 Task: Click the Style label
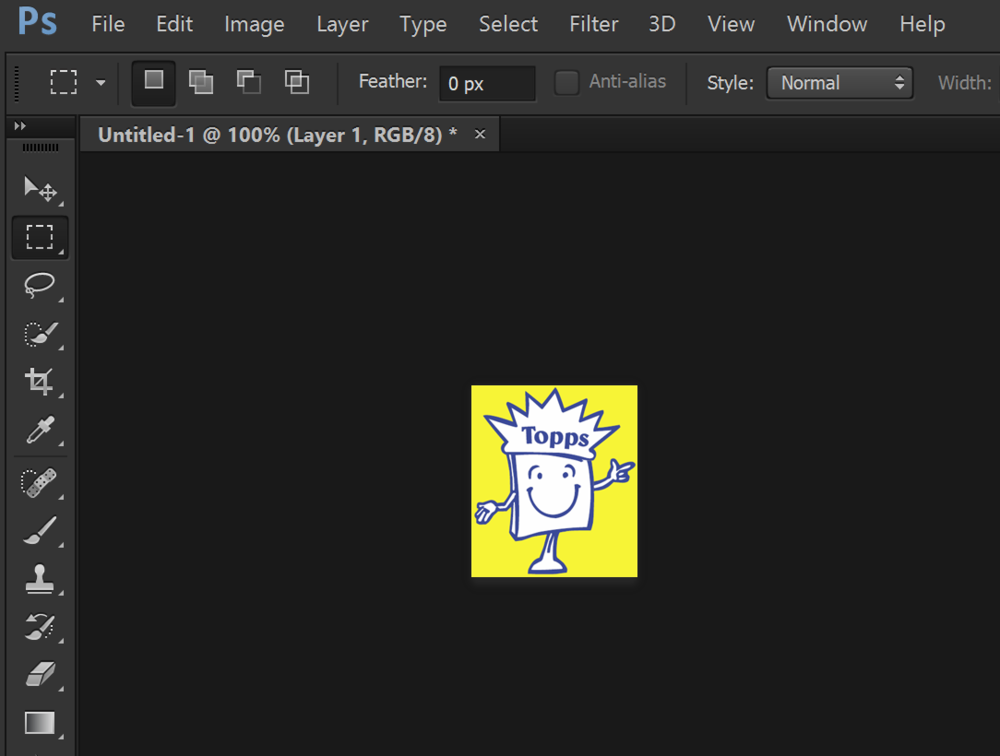pyautogui.click(x=730, y=83)
